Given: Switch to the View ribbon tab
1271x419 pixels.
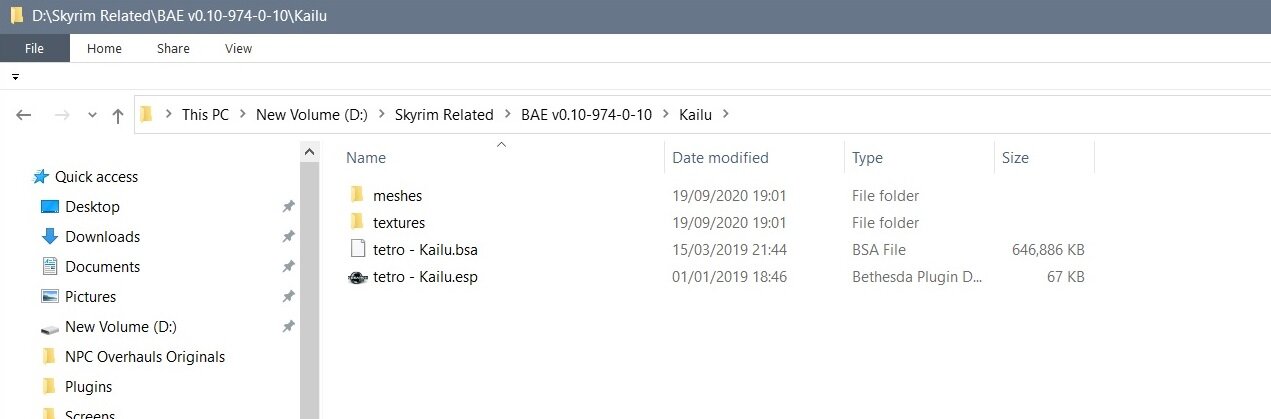Looking at the screenshot, I should (x=238, y=48).
